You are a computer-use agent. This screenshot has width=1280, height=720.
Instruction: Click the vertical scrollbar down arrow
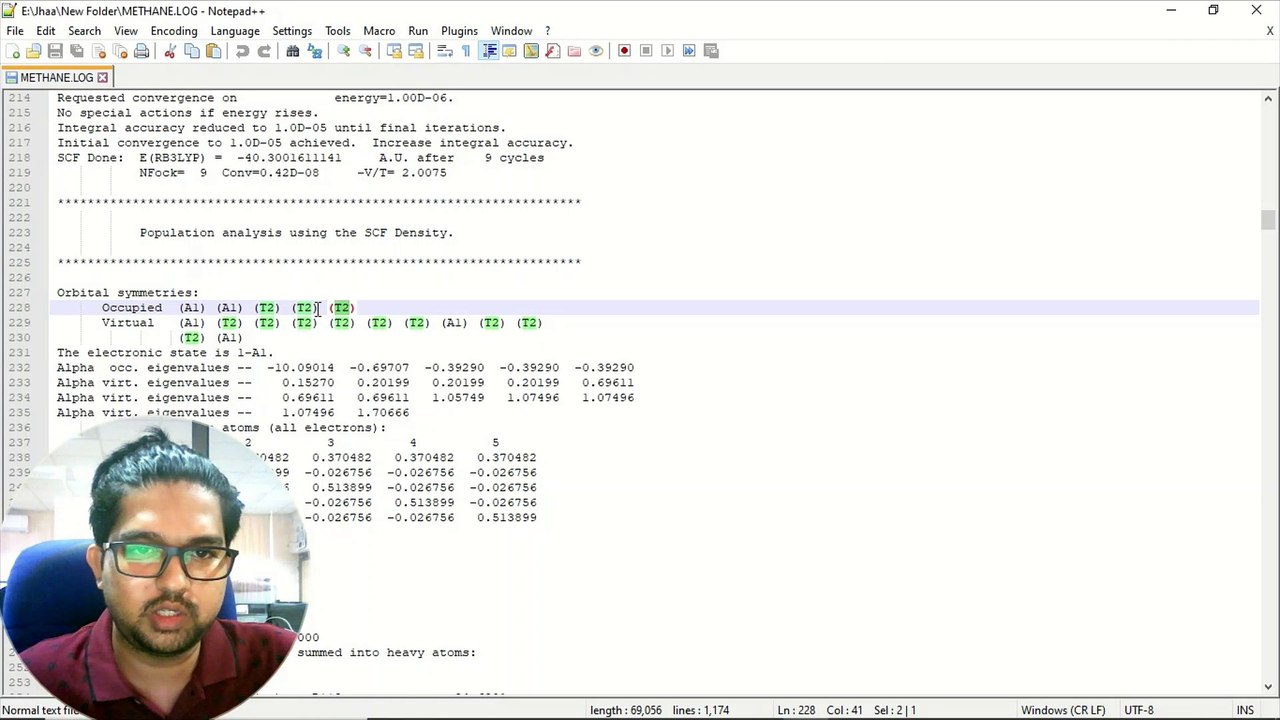(1269, 687)
